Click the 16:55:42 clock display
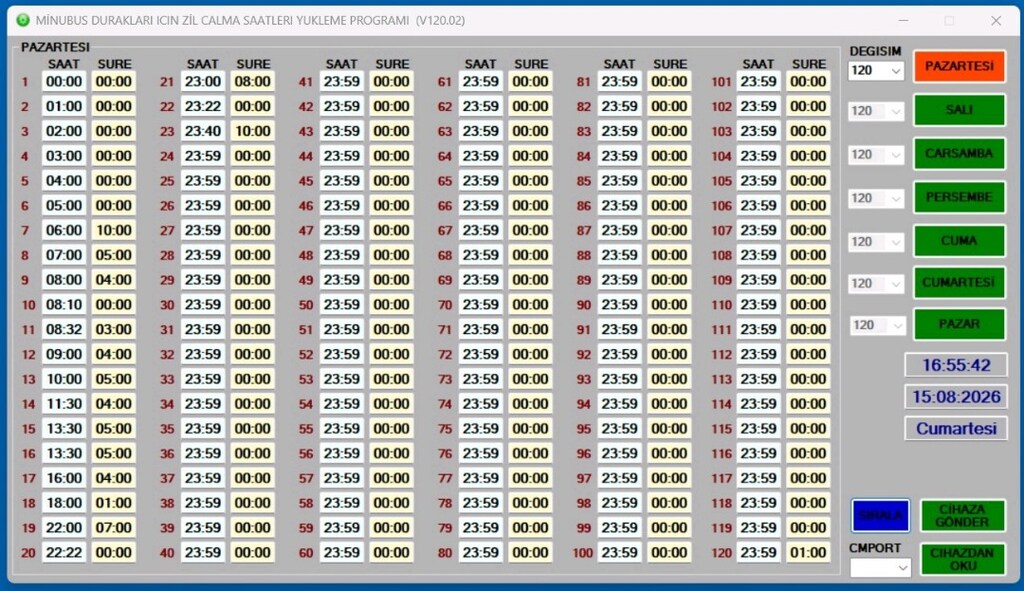 [x=956, y=365]
